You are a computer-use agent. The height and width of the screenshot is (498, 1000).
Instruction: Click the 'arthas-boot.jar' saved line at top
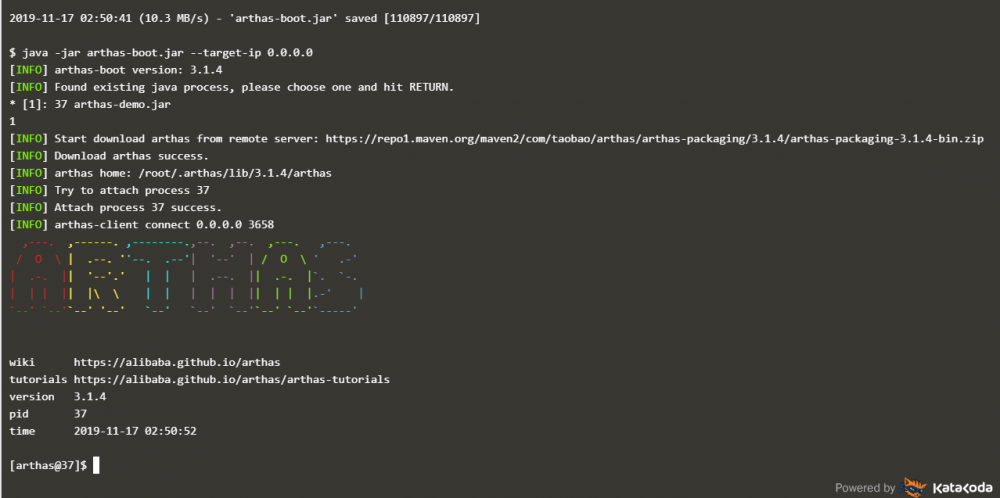click(x=250, y=18)
